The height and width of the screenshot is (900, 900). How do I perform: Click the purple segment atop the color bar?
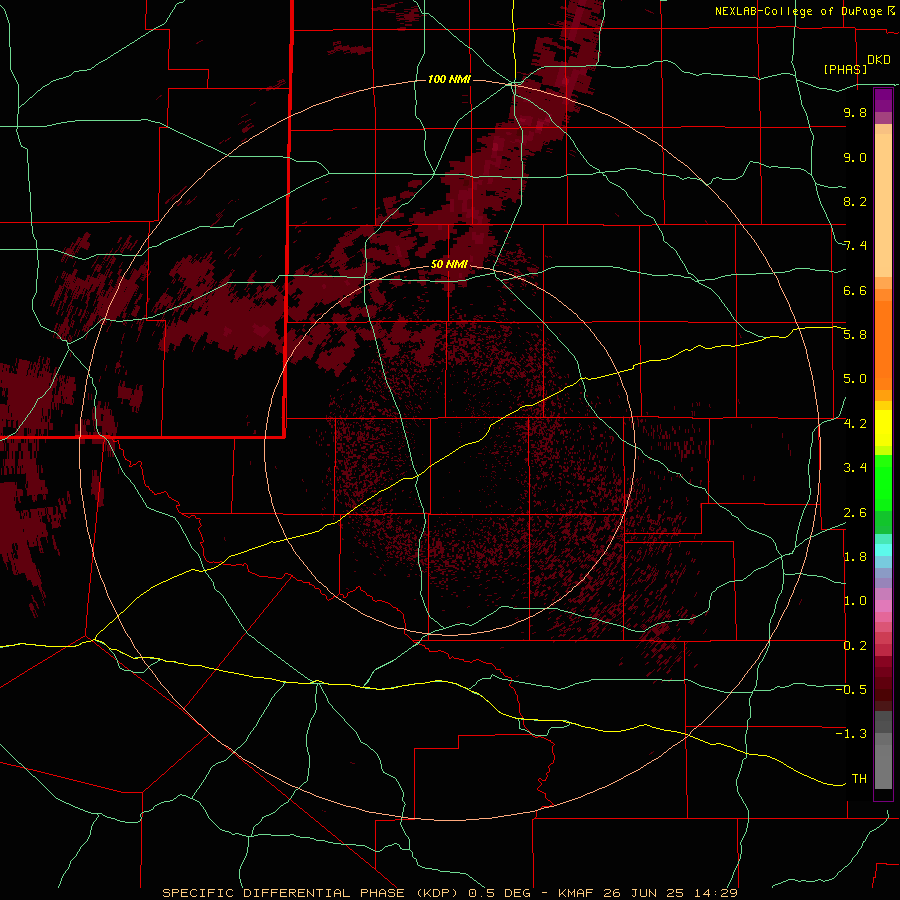pyautogui.click(x=883, y=100)
